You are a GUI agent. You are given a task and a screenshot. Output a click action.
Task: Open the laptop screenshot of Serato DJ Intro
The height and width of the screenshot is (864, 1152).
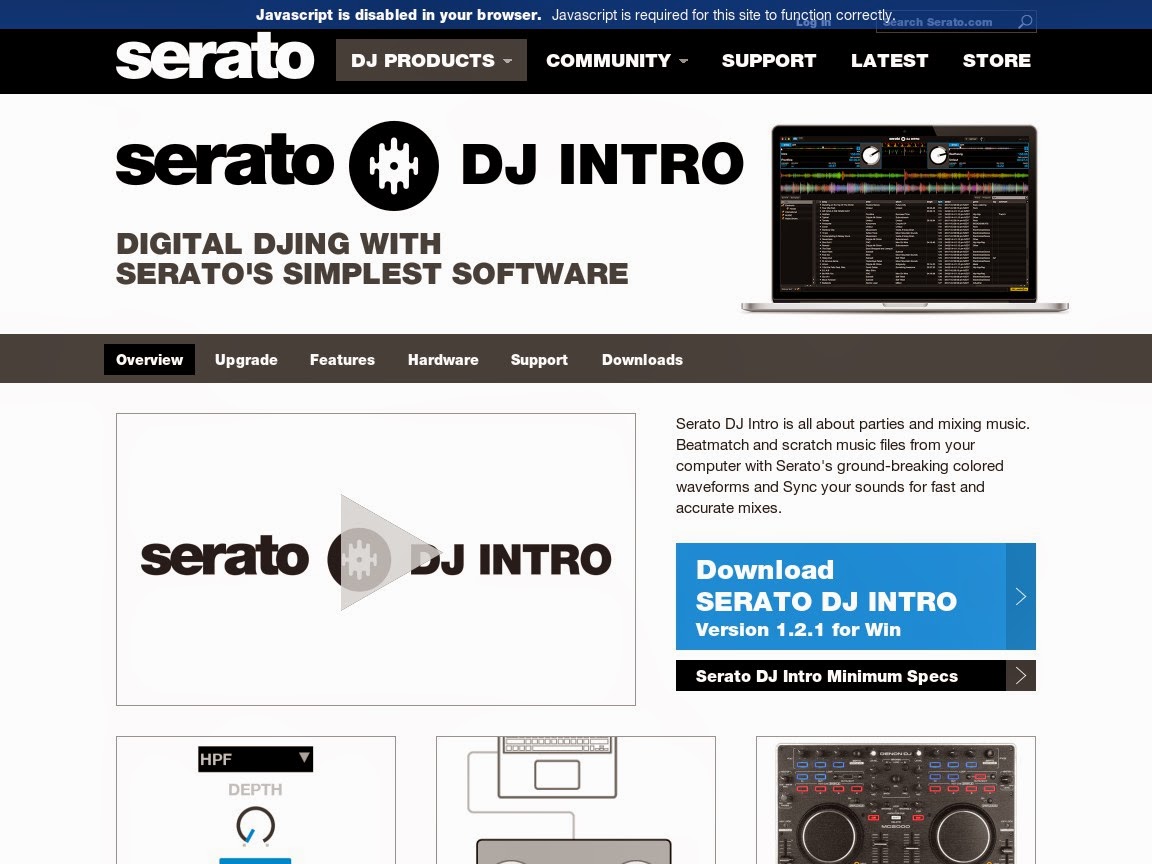(904, 218)
